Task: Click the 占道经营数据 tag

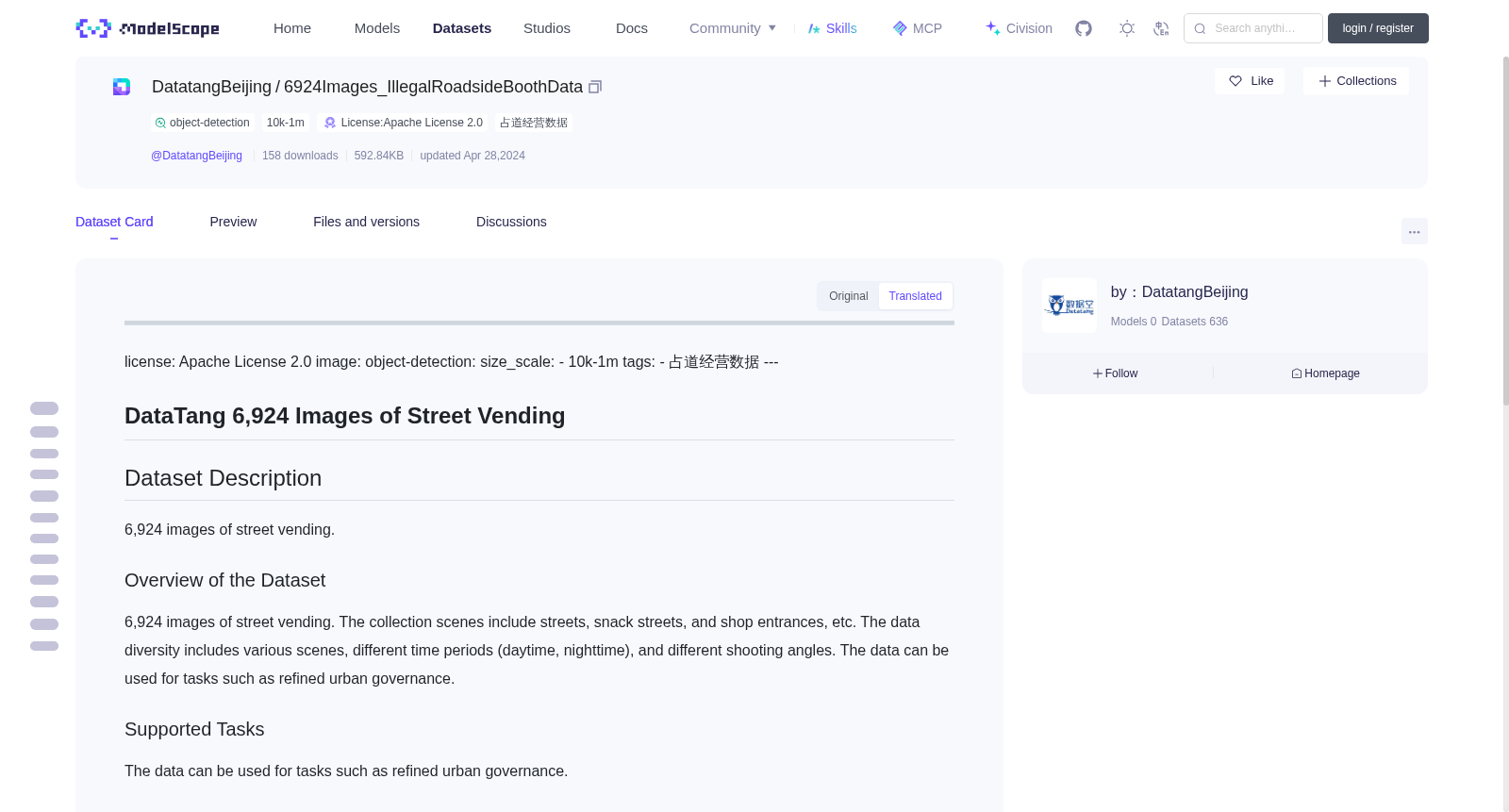Action: tap(534, 123)
